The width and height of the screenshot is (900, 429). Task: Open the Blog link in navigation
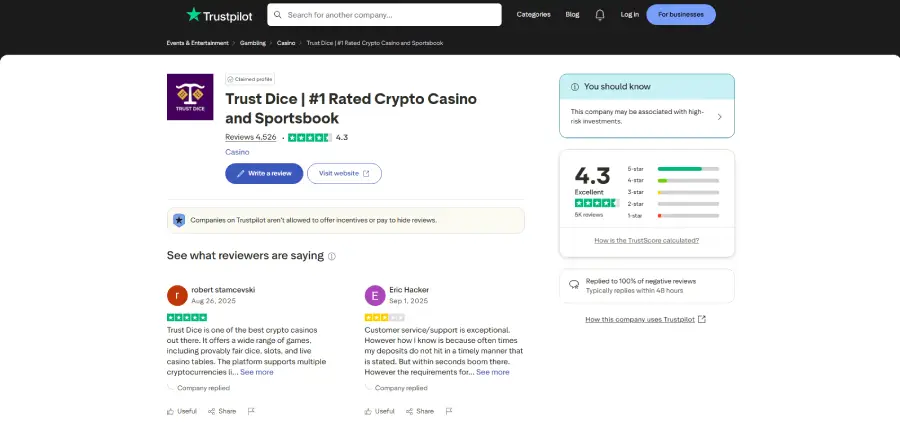point(572,15)
